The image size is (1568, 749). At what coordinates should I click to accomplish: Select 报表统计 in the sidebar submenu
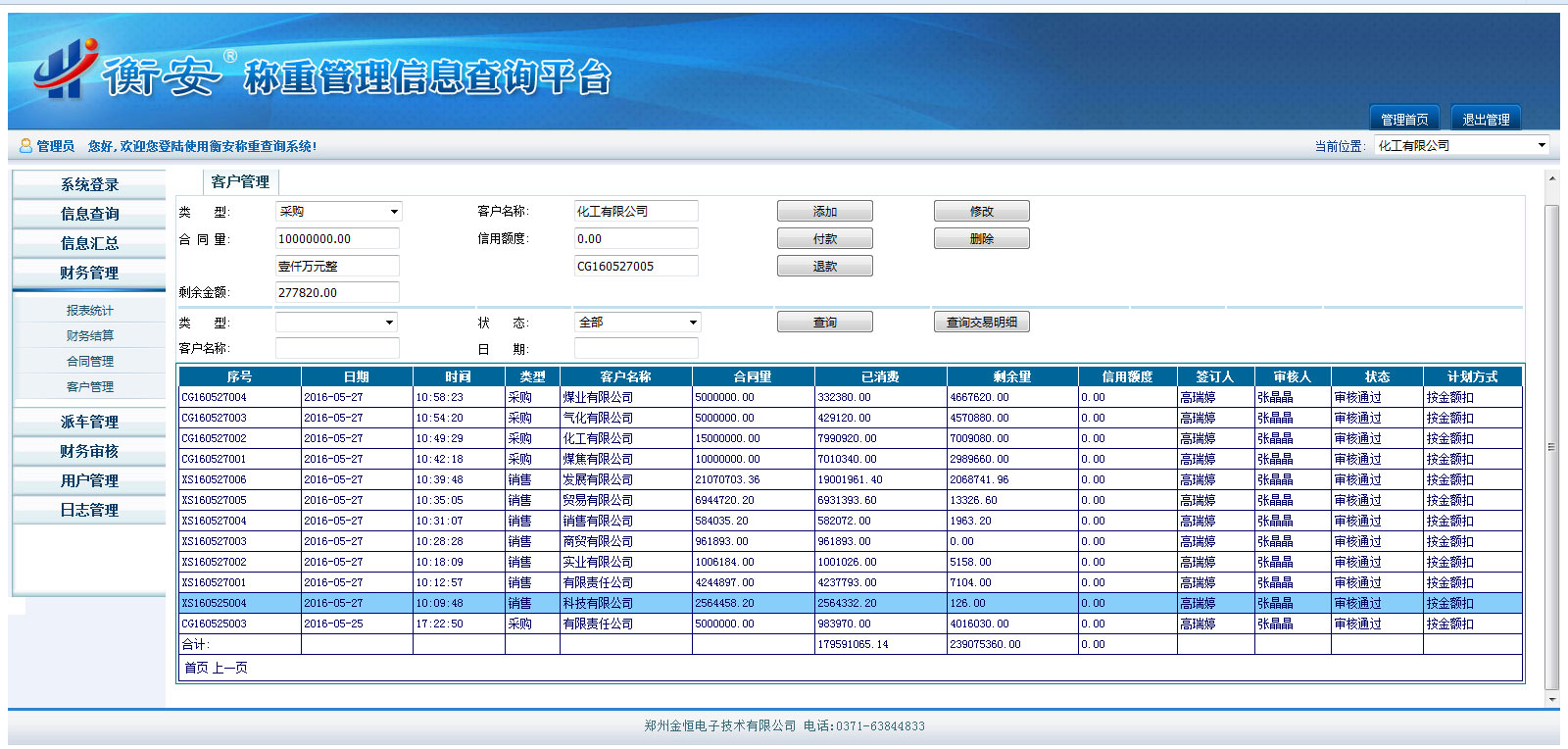89,311
